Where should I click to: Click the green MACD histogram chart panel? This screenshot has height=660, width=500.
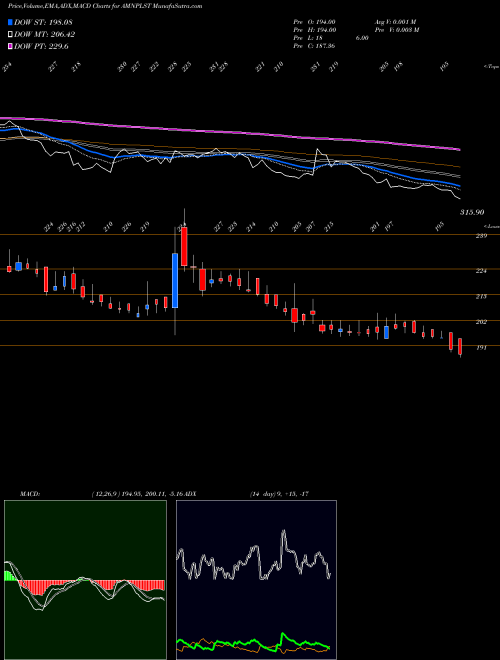(85, 580)
